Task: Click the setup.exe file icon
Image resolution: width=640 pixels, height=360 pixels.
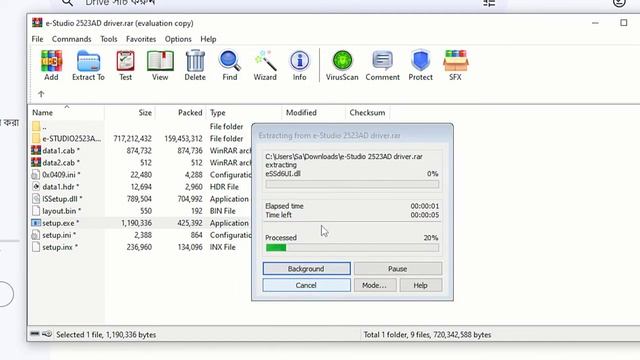Action: 36,223
